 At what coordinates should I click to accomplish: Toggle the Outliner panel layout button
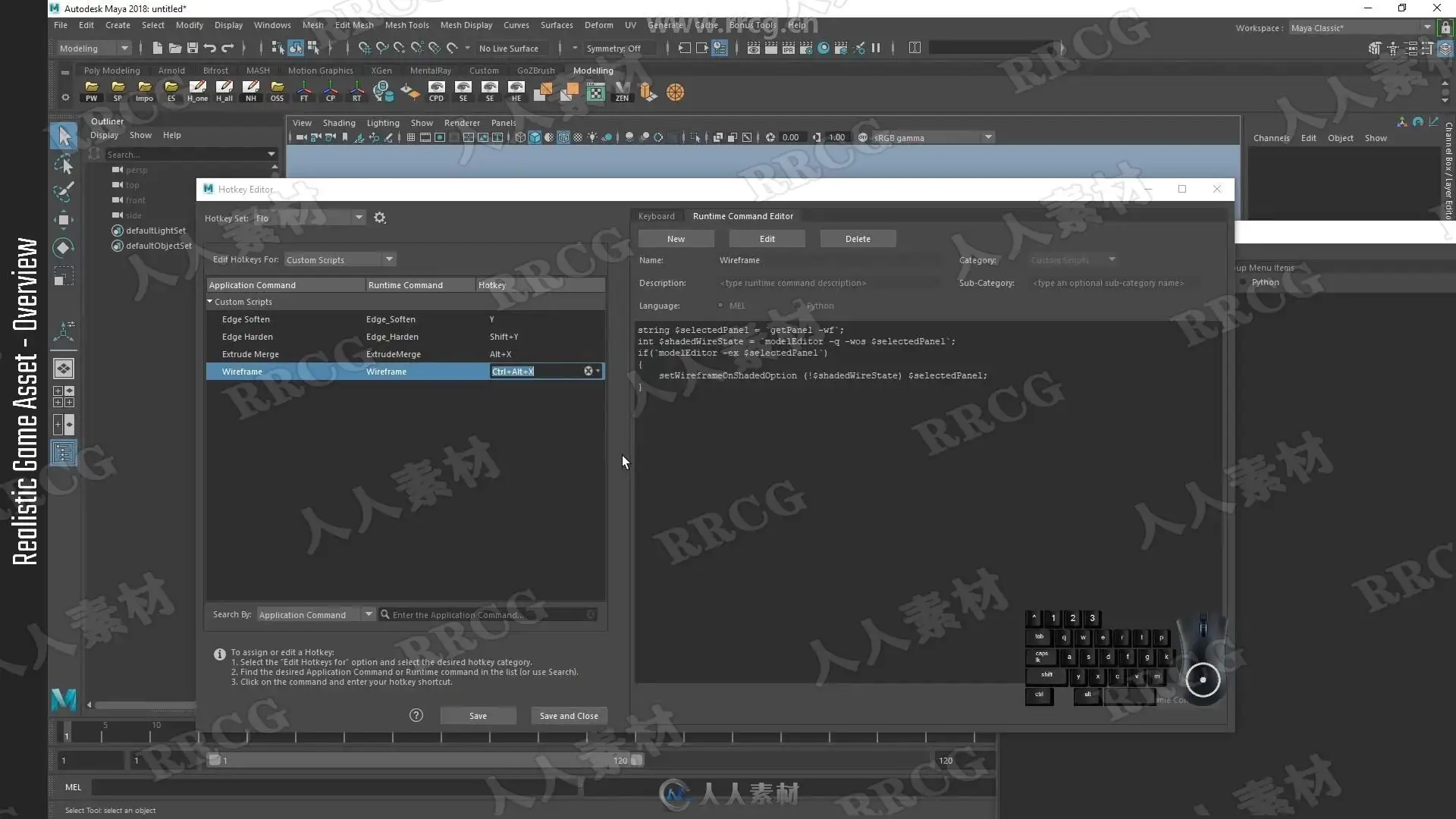tap(64, 453)
